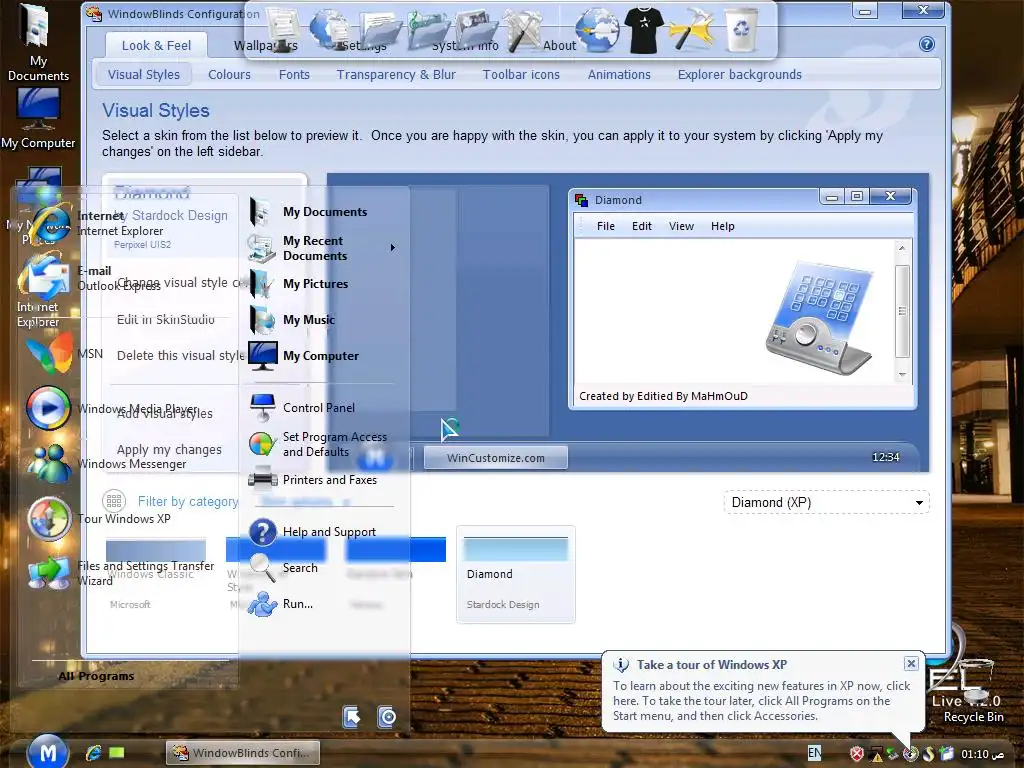Click View menu in Diamond preview window
Viewport: 1024px width, 768px height.
681,226
